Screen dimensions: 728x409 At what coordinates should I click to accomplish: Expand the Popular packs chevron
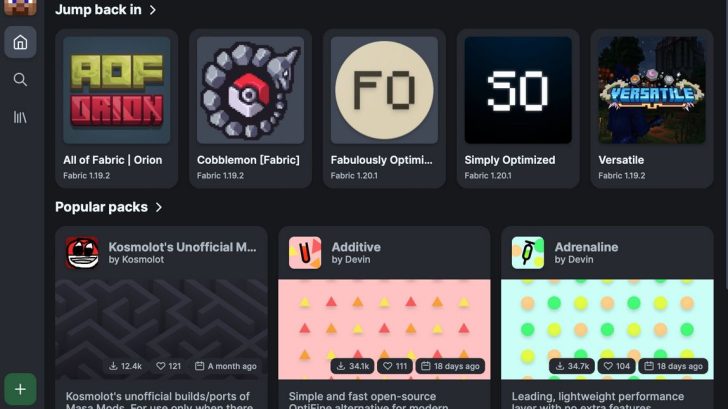pos(159,207)
